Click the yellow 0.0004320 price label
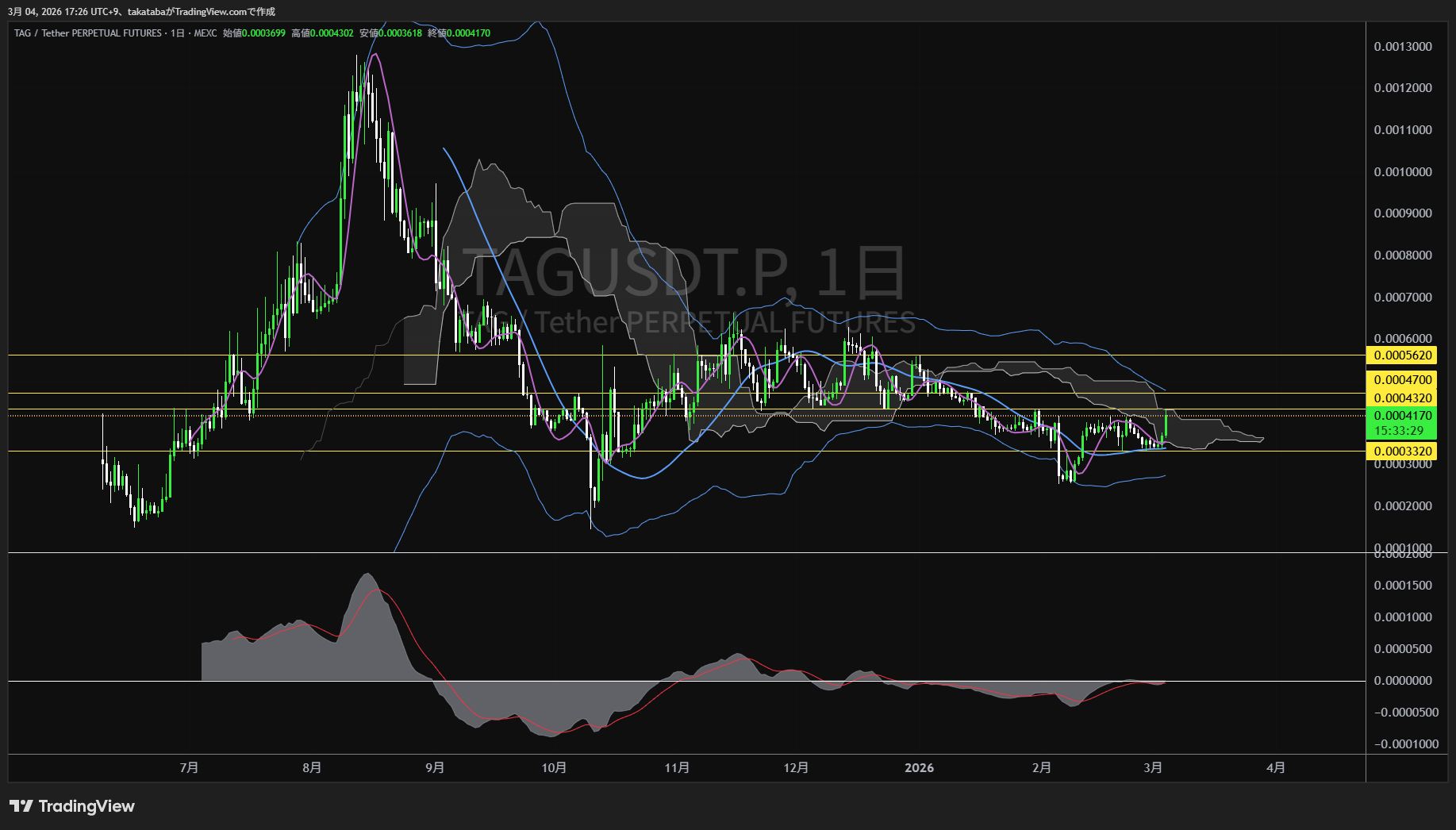Screen dimensions: 1456x830 pyautogui.click(x=1402, y=398)
